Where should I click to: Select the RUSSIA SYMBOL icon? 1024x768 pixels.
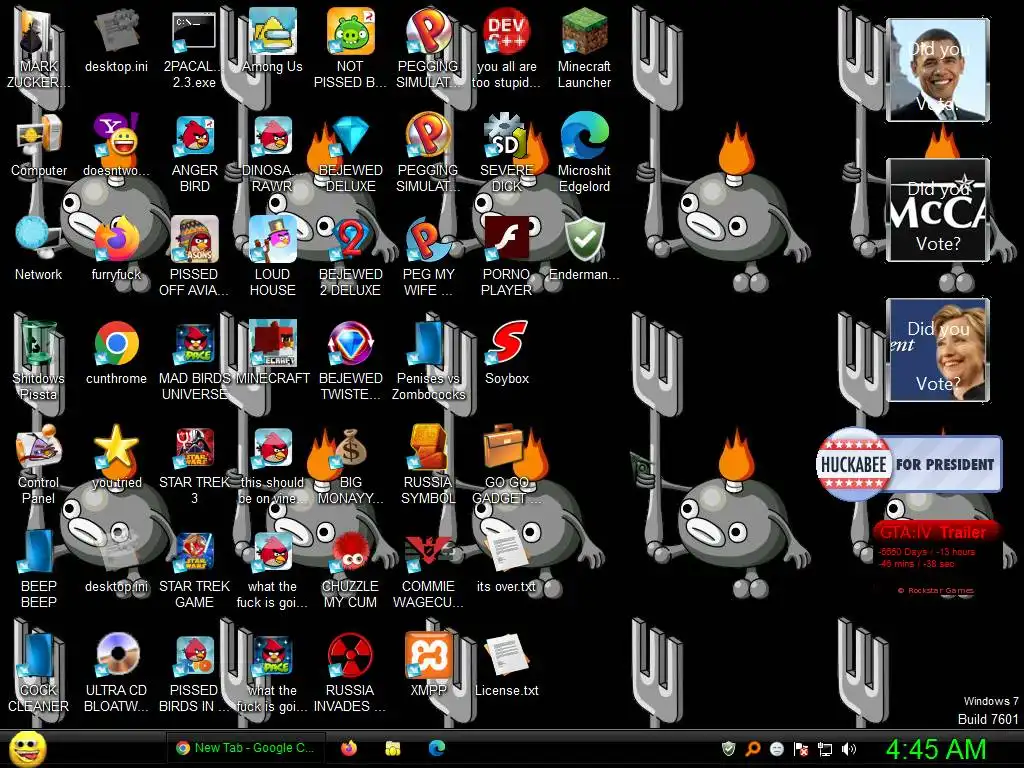(428, 464)
